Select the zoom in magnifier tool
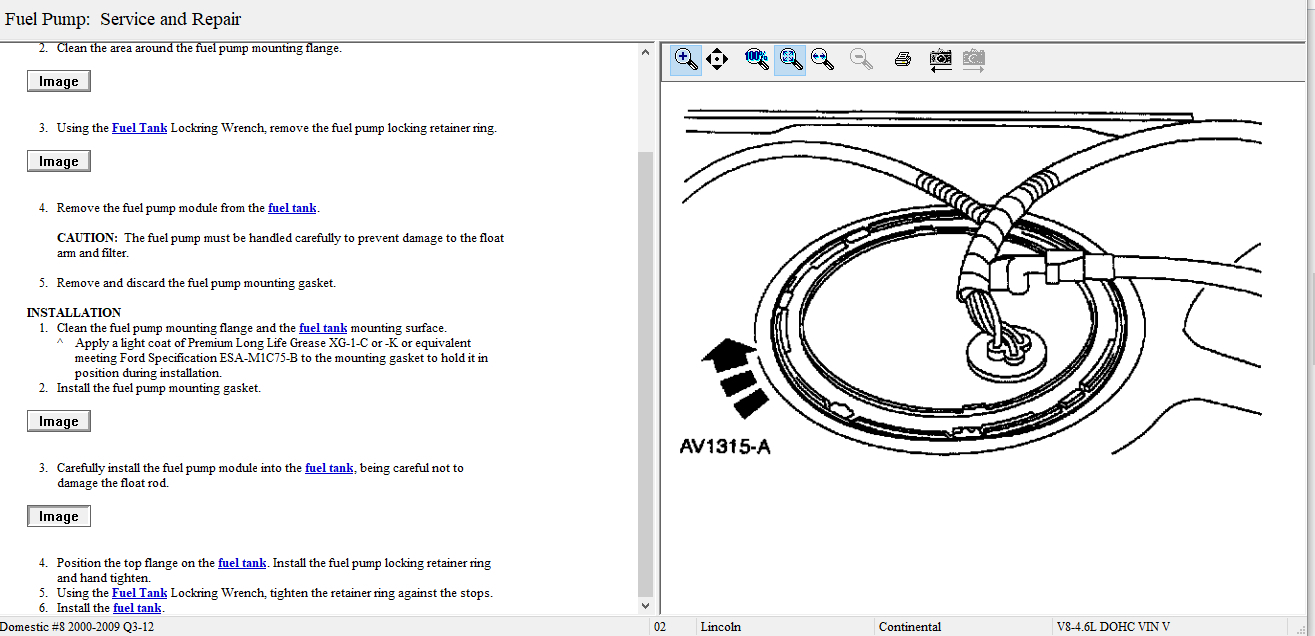The width and height of the screenshot is (1315, 636). tap(686, 59)
